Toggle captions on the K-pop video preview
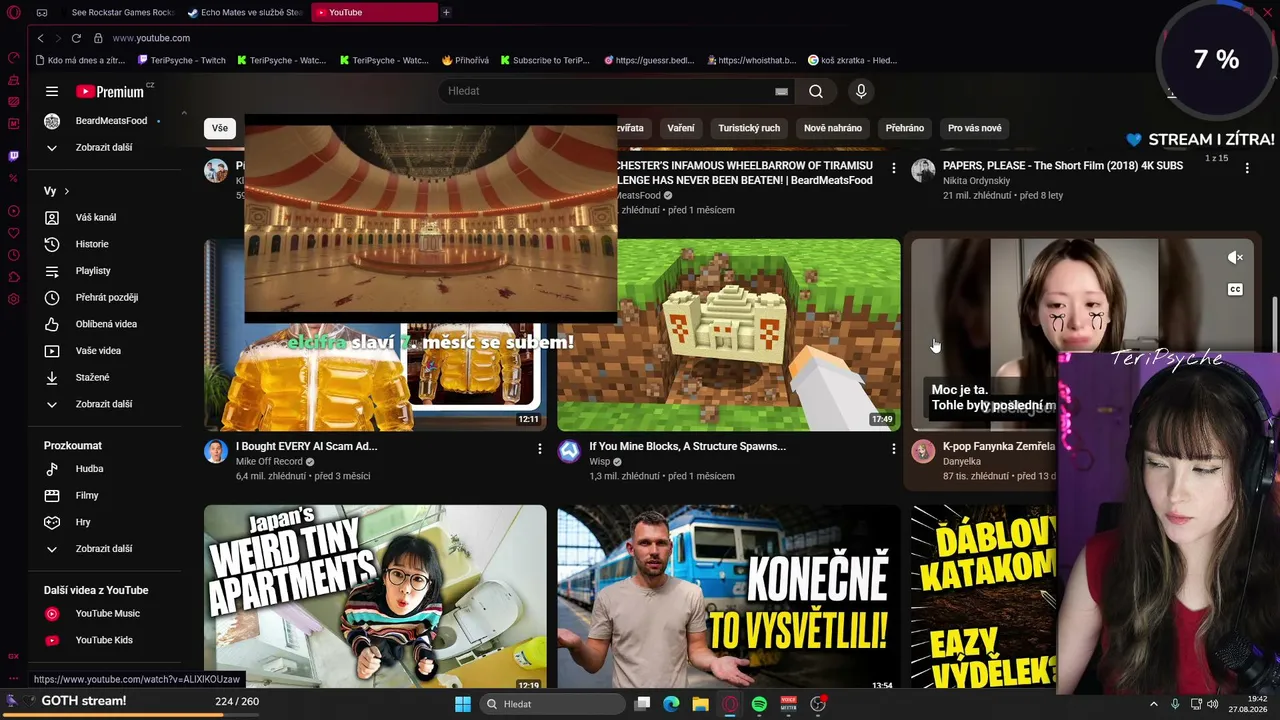 tap(1235, 290)
